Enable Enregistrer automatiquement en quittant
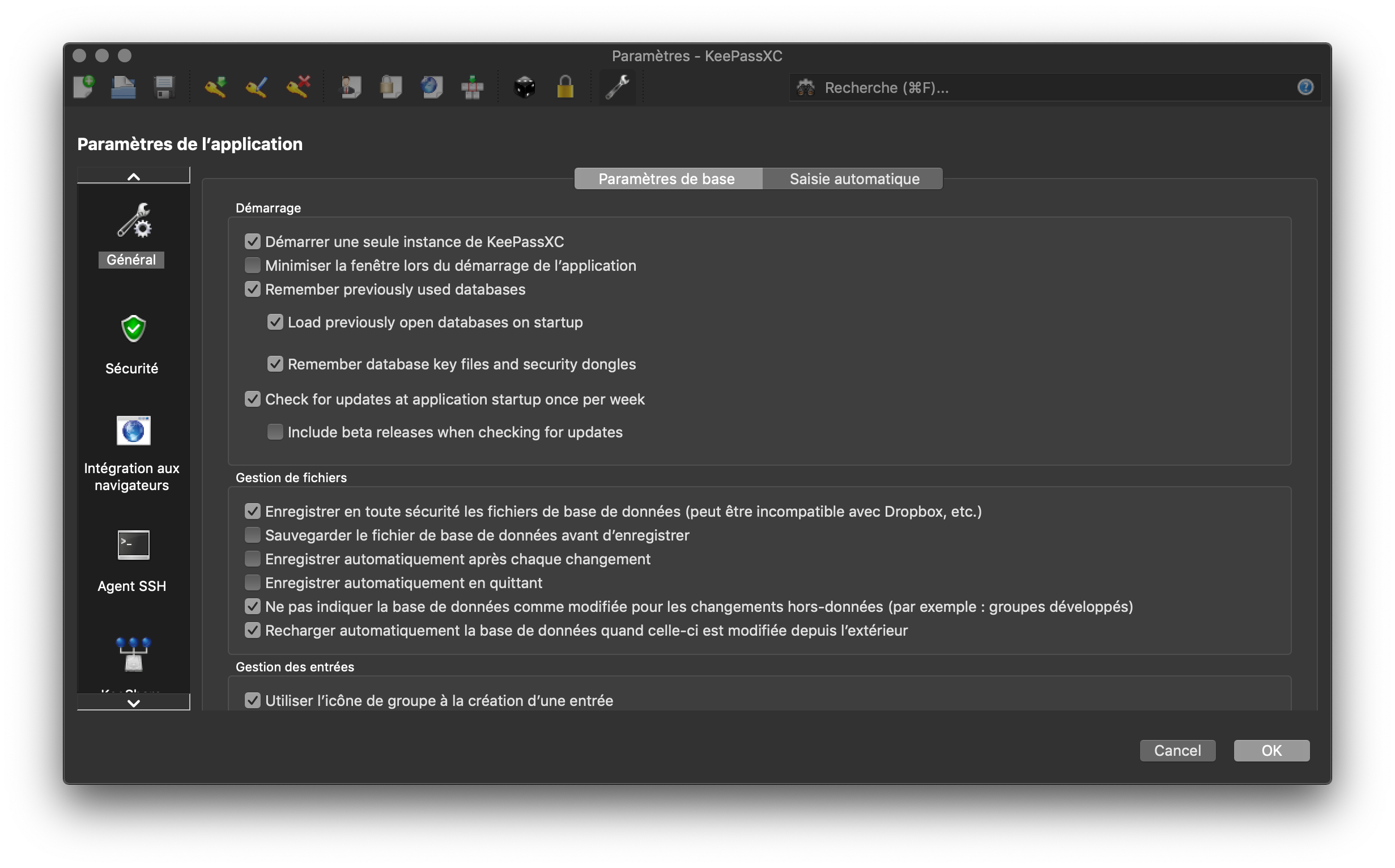Image resolution: width=1395 pixels, height=868 pixels. tap(253, 582)
